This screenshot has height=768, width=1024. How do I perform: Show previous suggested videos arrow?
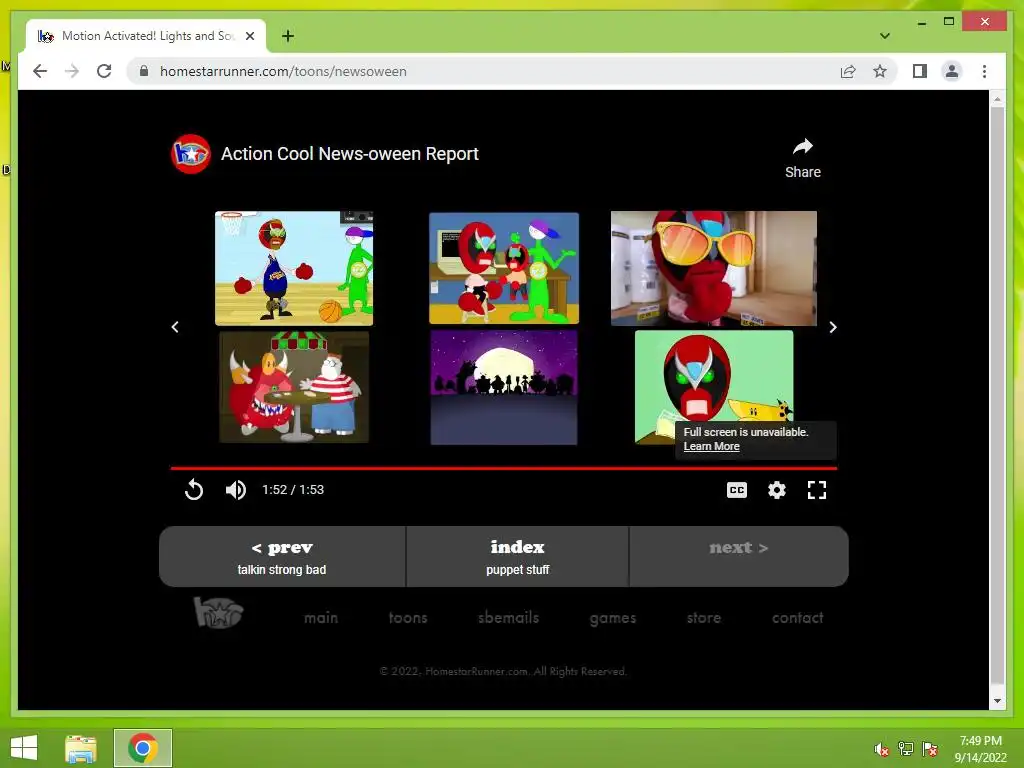(175, 327)
